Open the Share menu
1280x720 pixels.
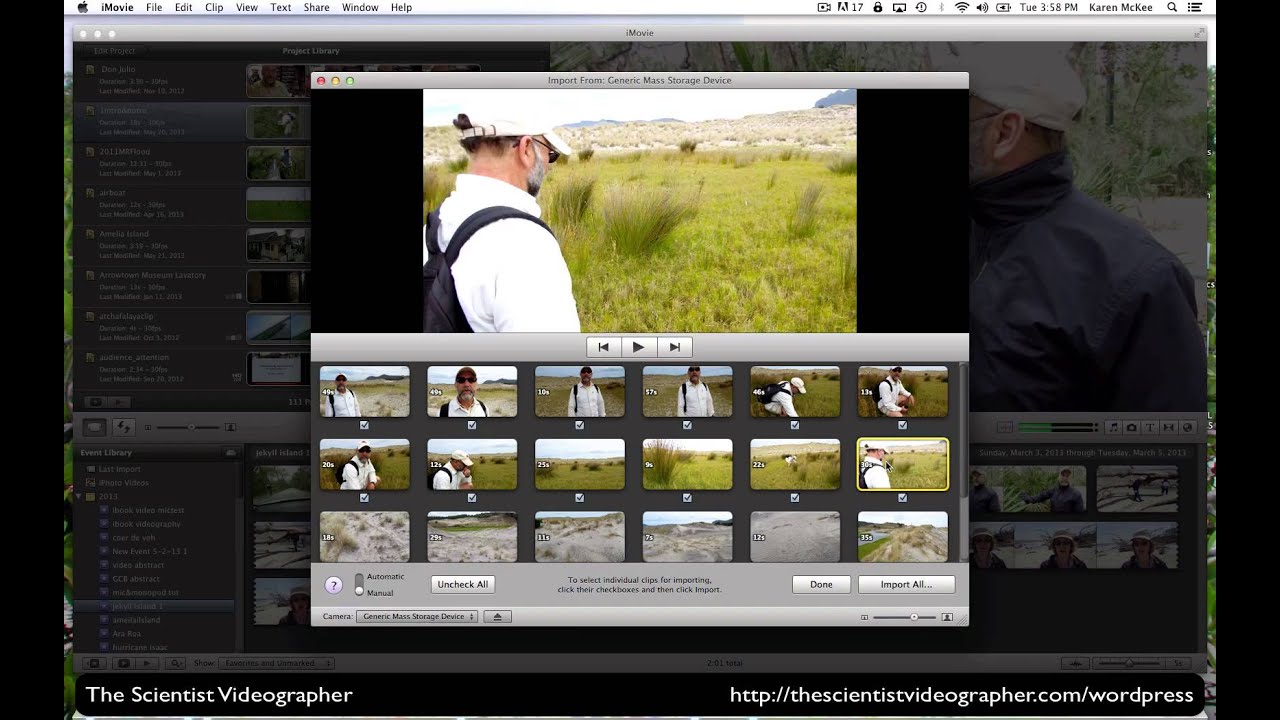316,7
